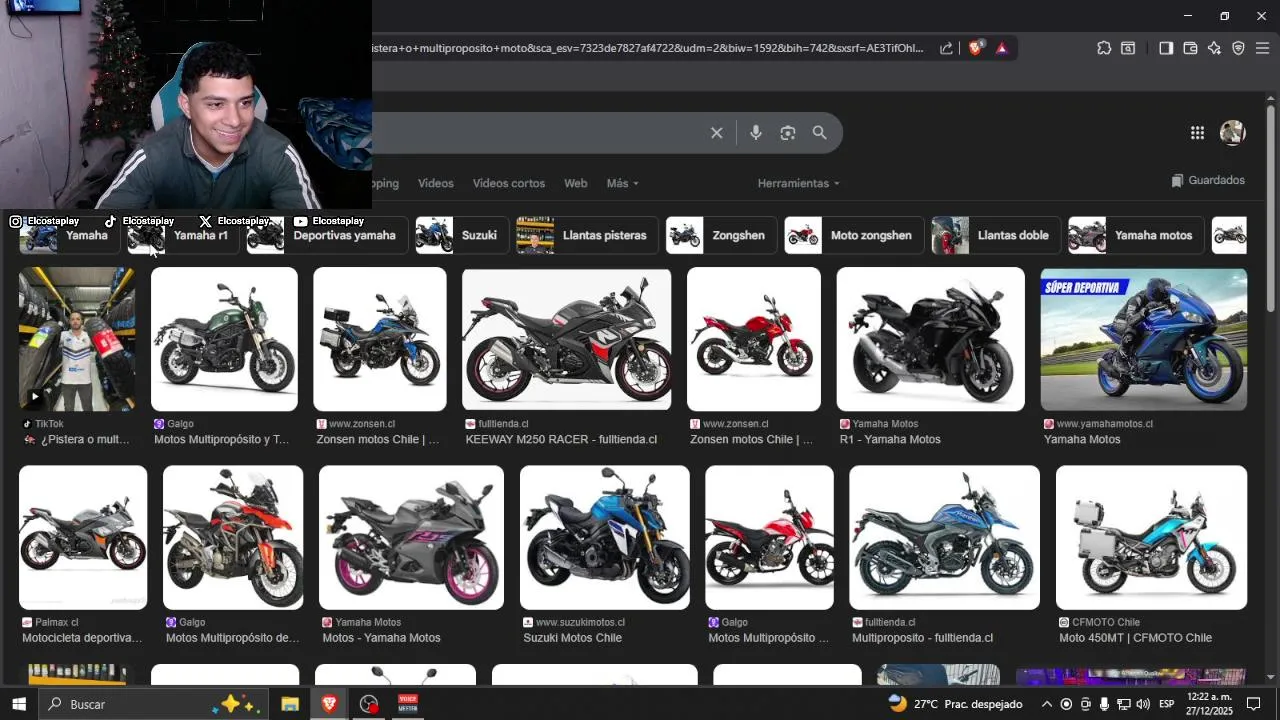This screenshot has height=720, width=1280.
Task: Click KEEWAY M250 RACER - fulltienda.cl link
Action: (561, 439)
